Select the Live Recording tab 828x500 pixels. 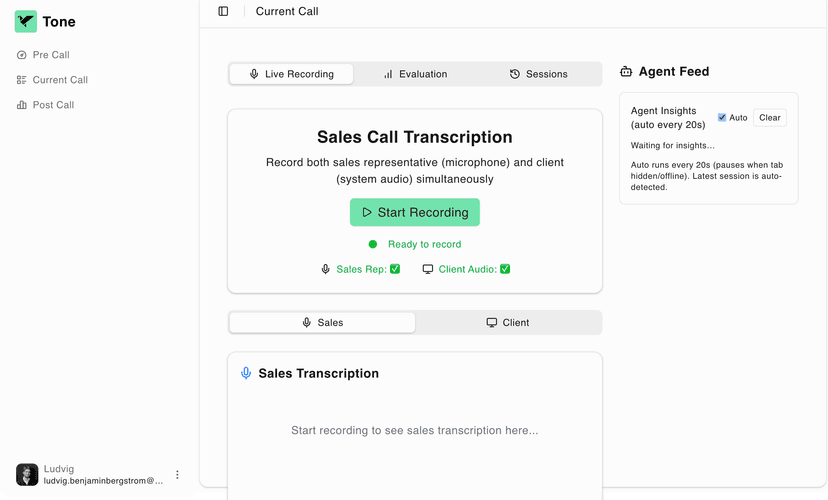coord(291,74)
